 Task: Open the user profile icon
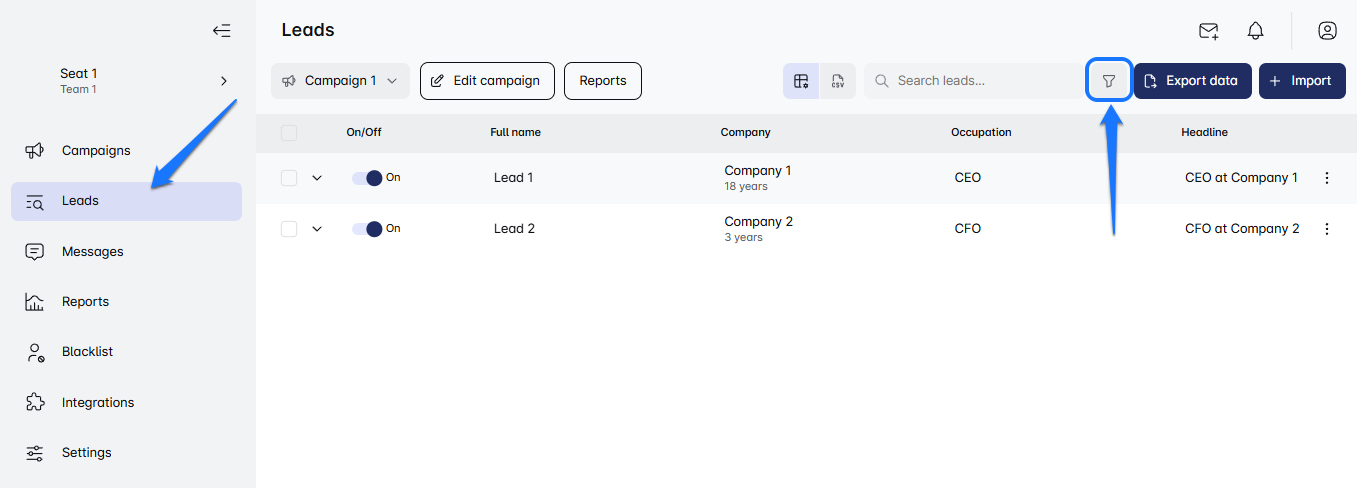(1327, 31)
